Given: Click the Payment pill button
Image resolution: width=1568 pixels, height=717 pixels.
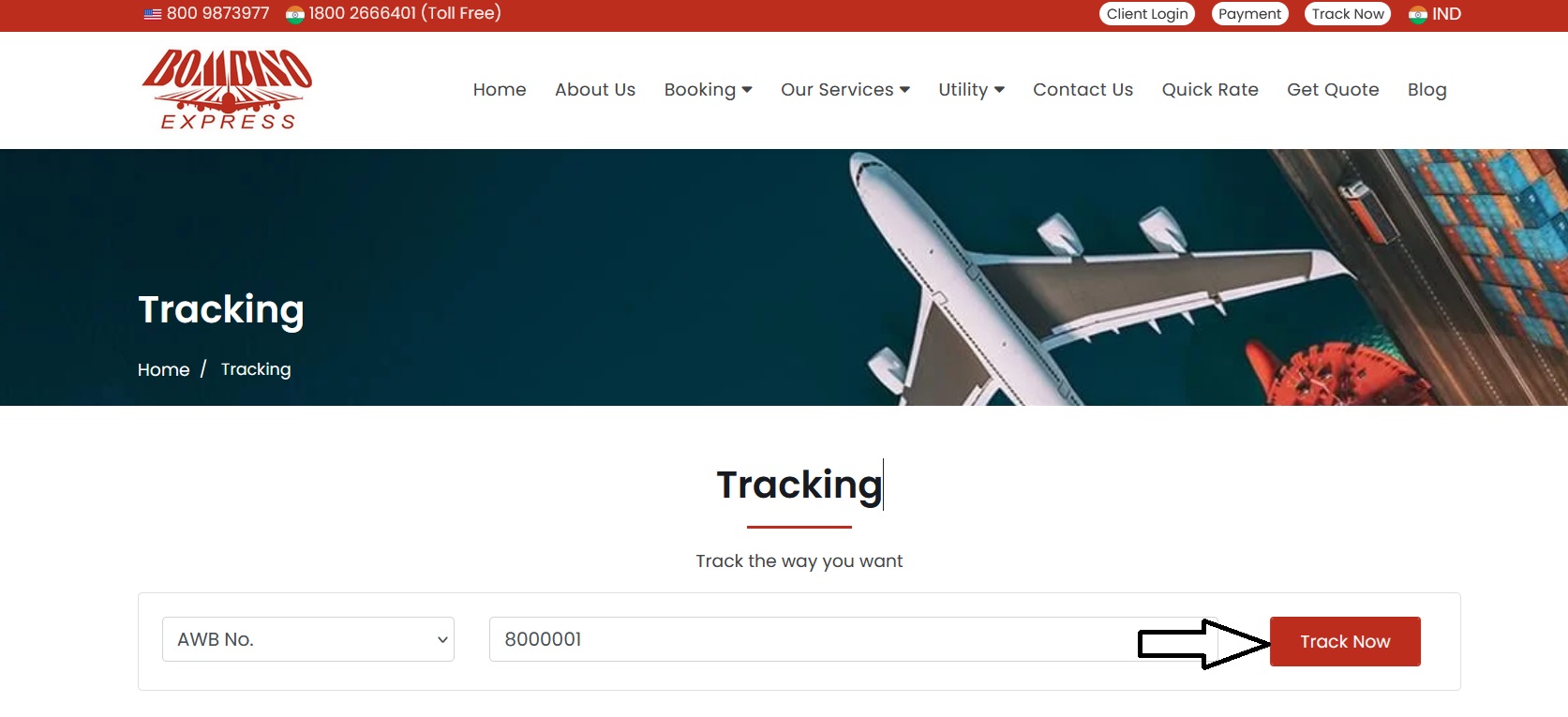Looking at the screenshot, I should tap(1249, 14).
